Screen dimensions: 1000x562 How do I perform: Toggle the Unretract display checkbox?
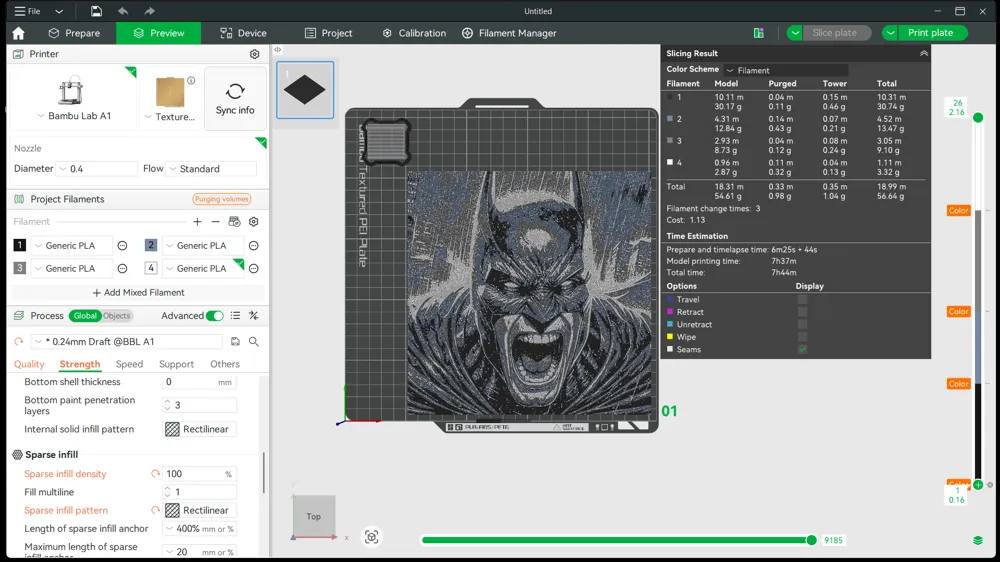802,324
